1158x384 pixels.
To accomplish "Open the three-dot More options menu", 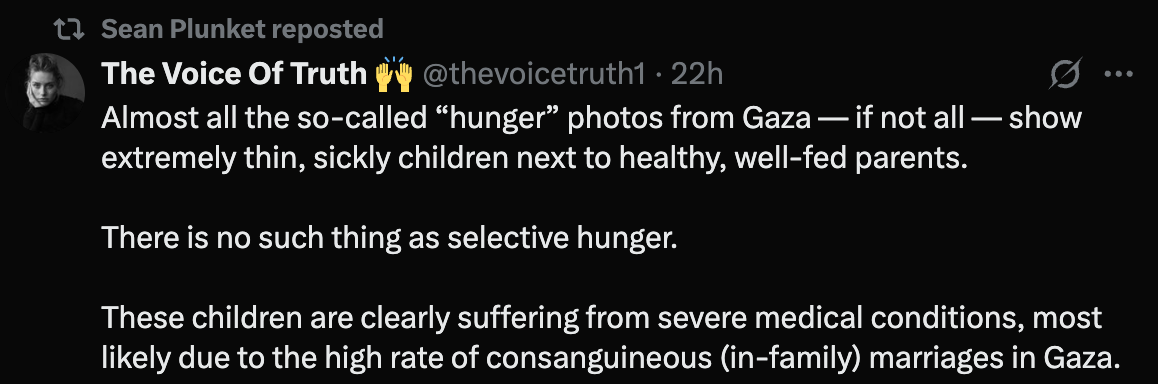I will click(x=1118, y=74).
